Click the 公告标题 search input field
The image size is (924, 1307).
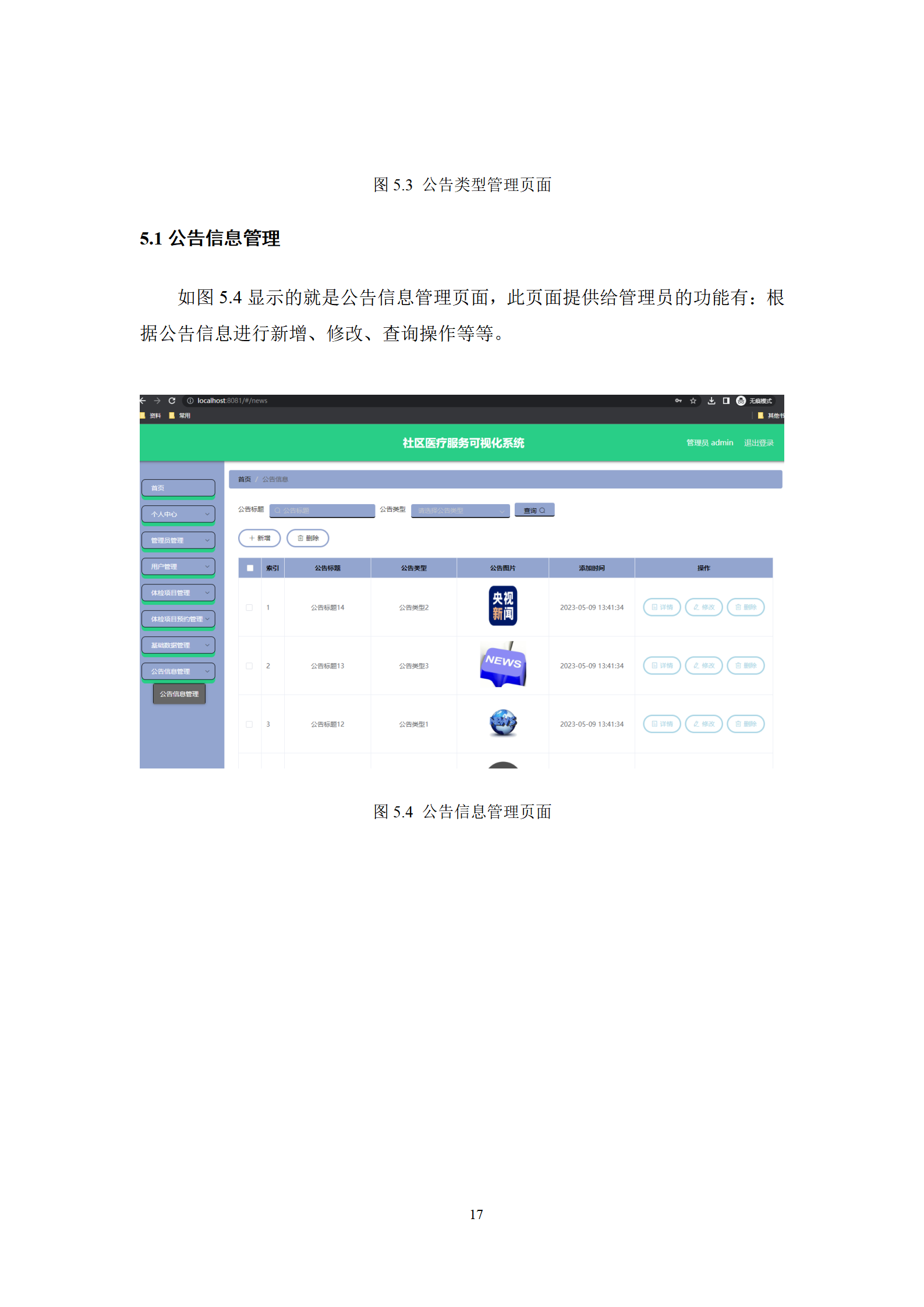pyautogui.click(x=323, y=511)
